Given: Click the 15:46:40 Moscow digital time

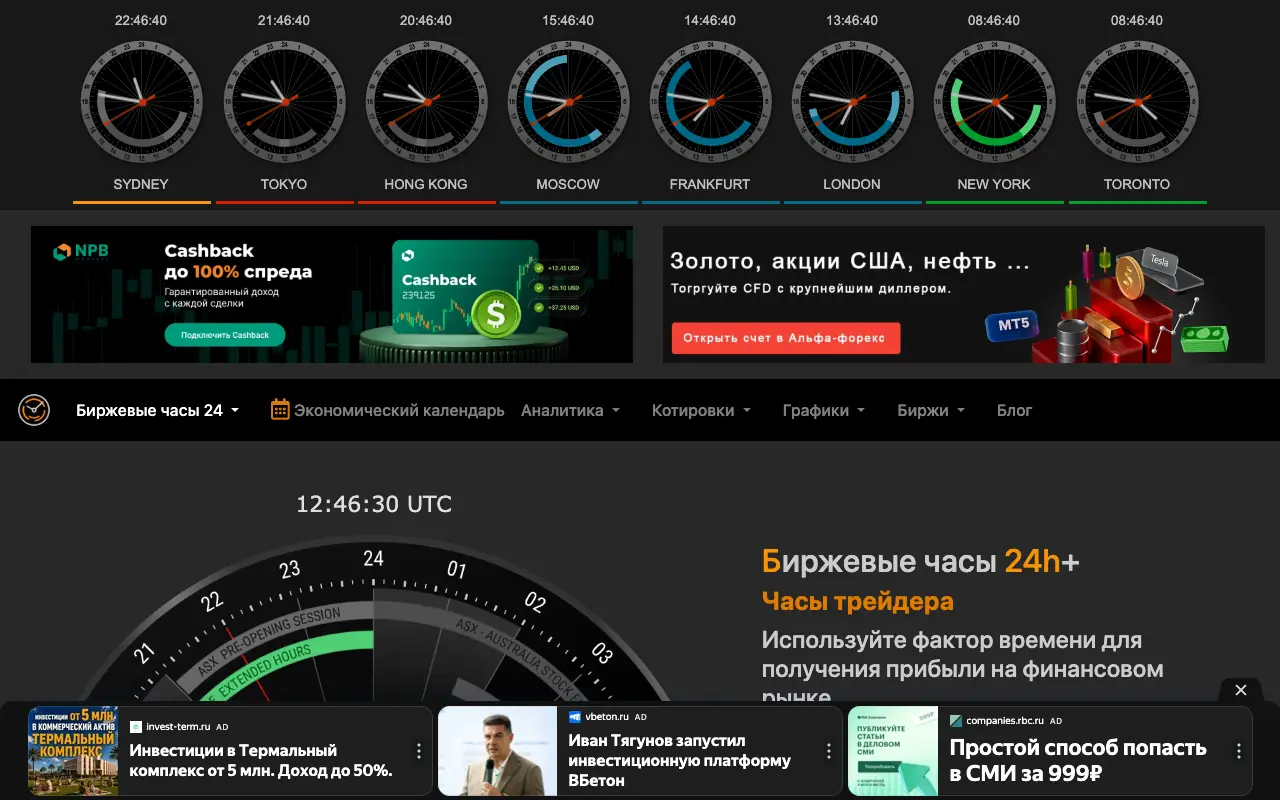Looking at the screenshot, I should 568,20.
